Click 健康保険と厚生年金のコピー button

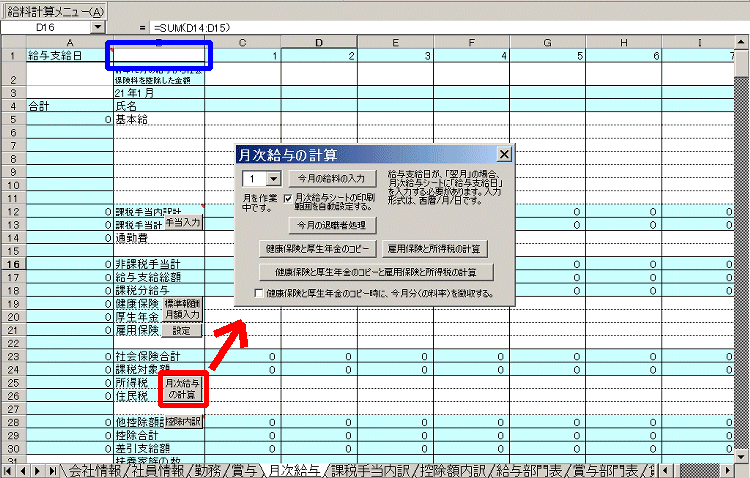(x=317, y=247)
